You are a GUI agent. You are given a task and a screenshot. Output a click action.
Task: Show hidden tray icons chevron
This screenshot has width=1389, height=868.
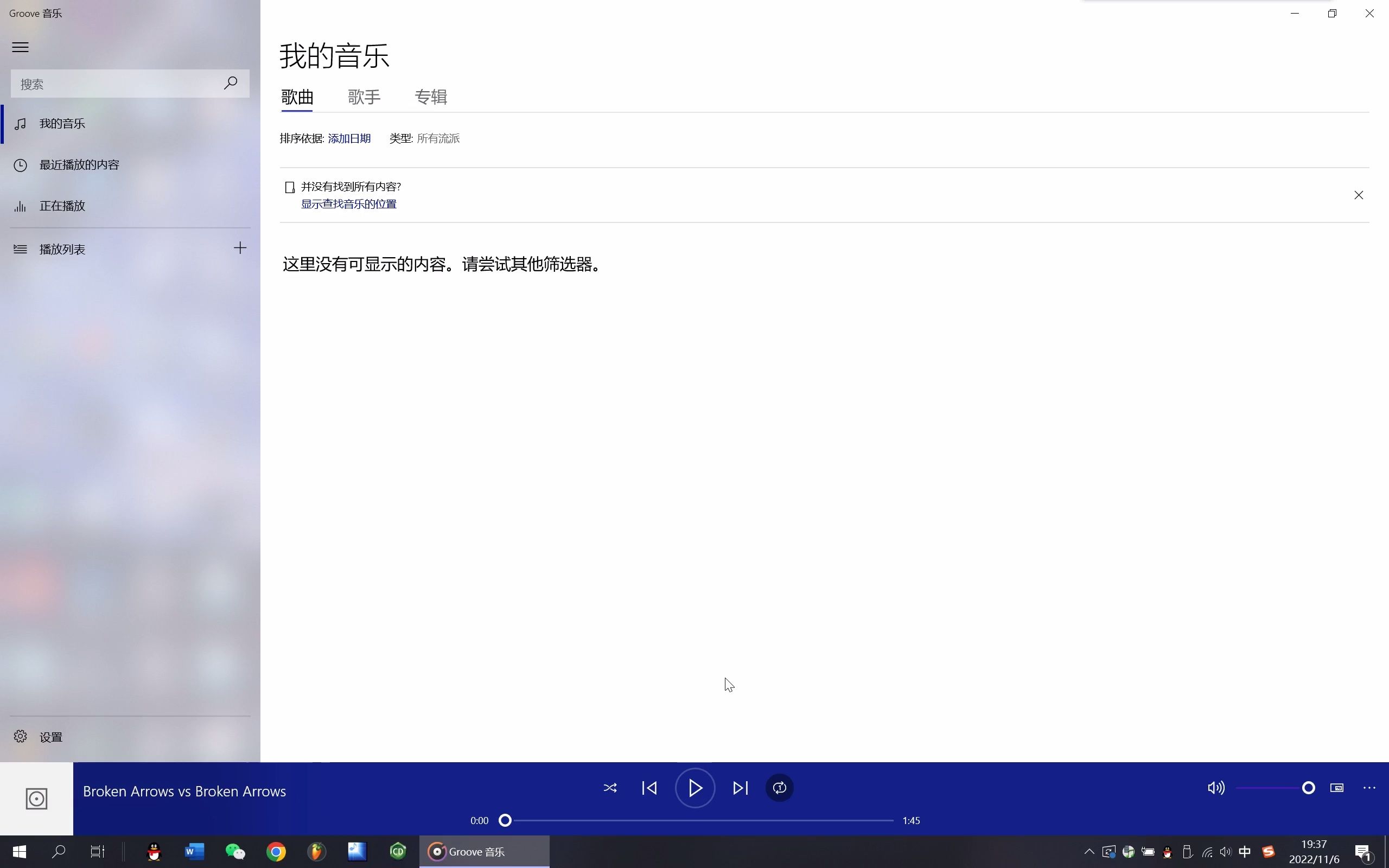tap(1089, 851)
